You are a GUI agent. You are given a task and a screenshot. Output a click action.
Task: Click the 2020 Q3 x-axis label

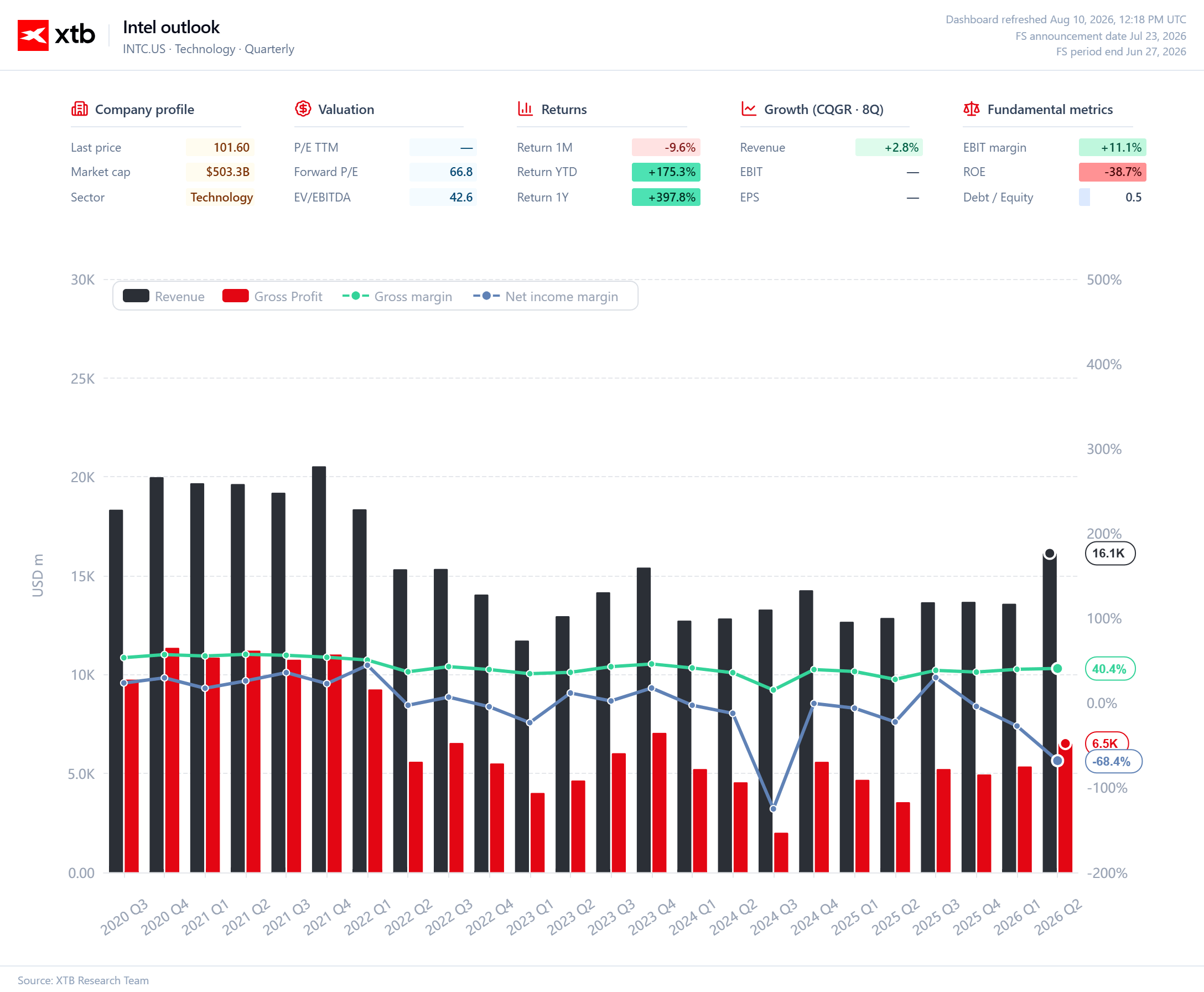point(124,917)
